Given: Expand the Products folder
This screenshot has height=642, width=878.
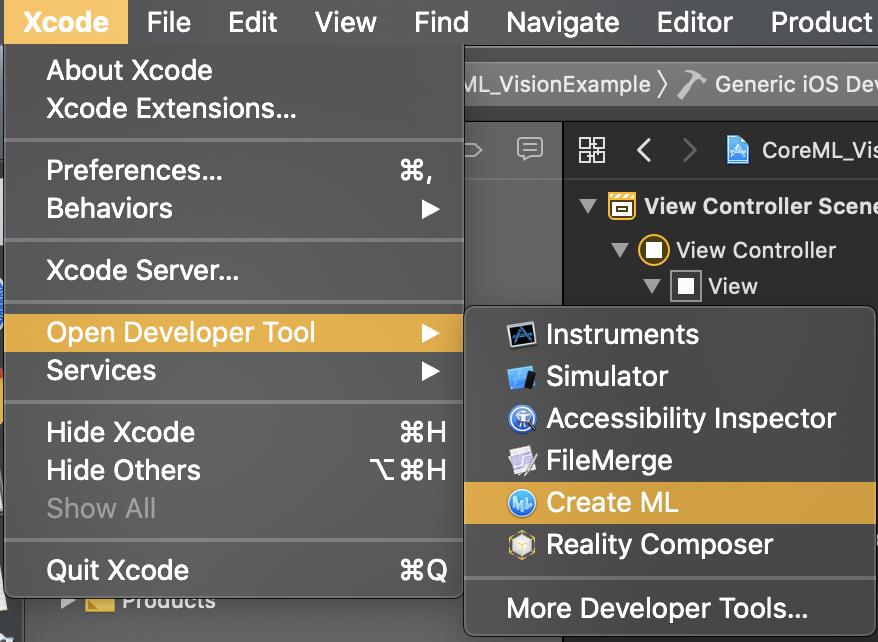Looking at the screenshot, I should click(x=68, y=602).
